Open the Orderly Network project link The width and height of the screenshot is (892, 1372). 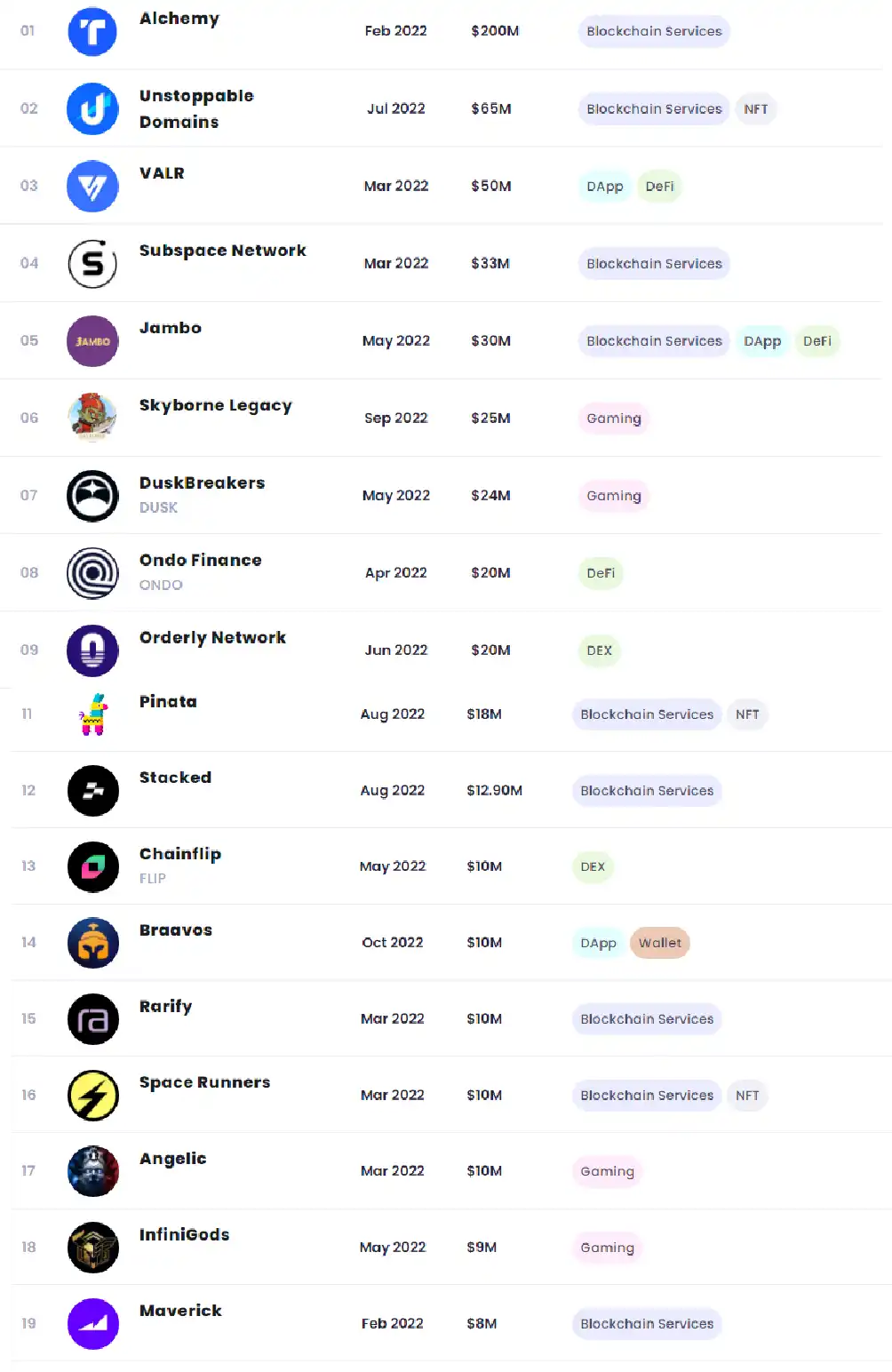(212, 637)
